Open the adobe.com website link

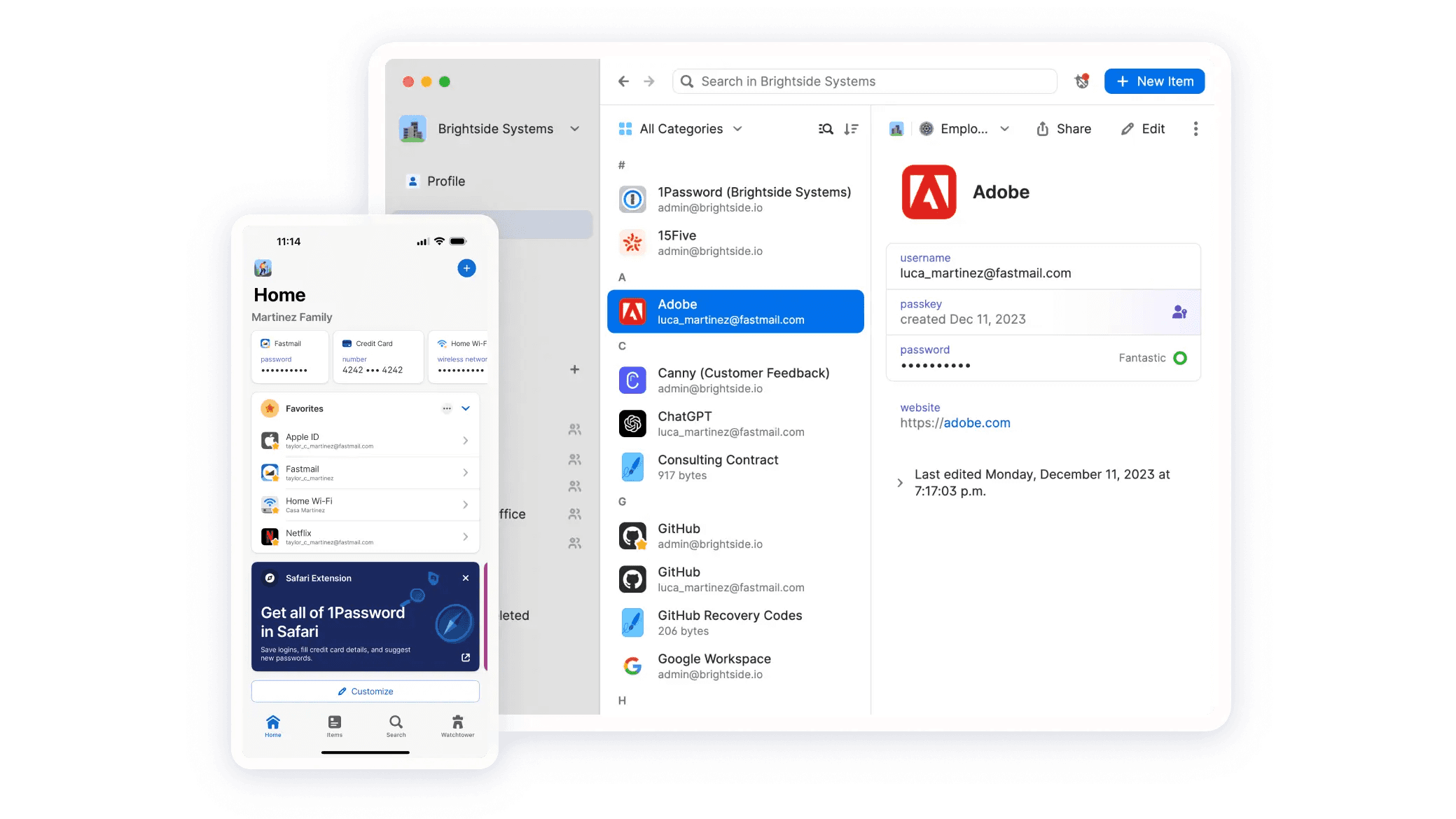(x=977, y=422)
